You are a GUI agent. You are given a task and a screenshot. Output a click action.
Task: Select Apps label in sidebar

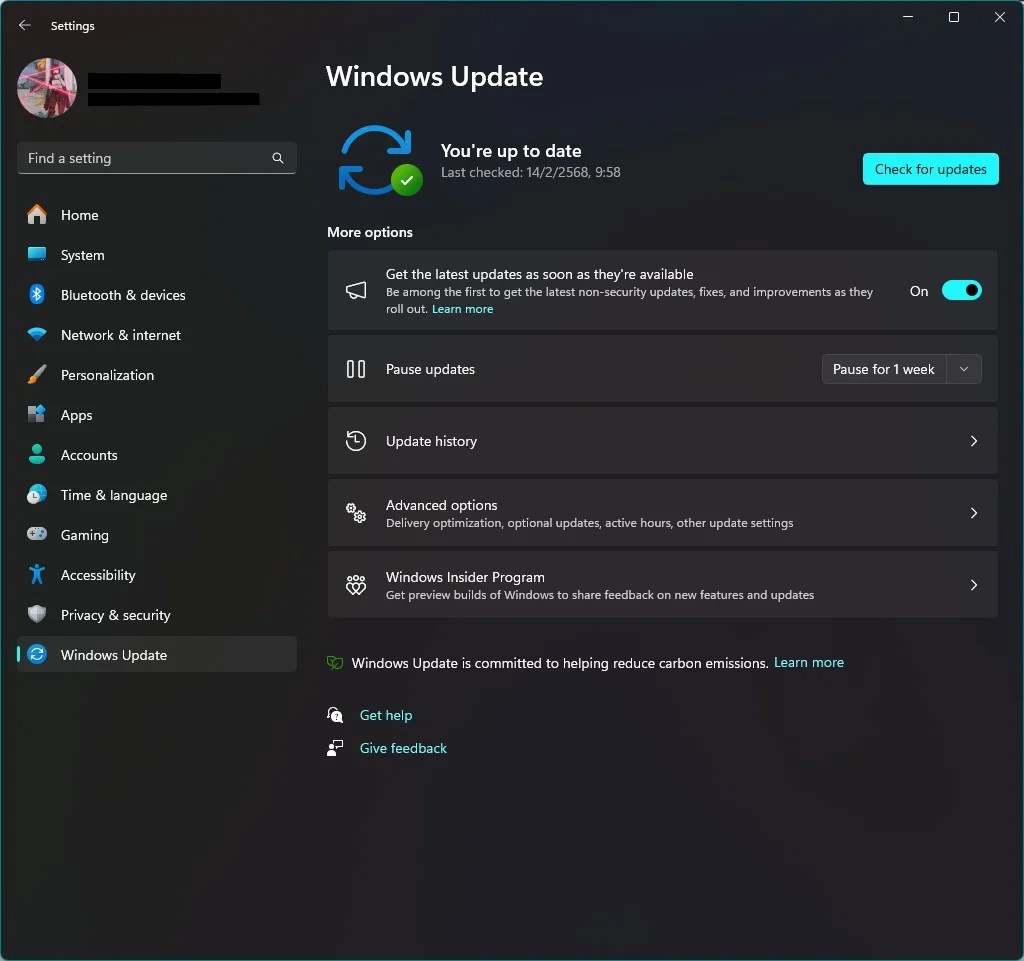[x=76, y=415]
